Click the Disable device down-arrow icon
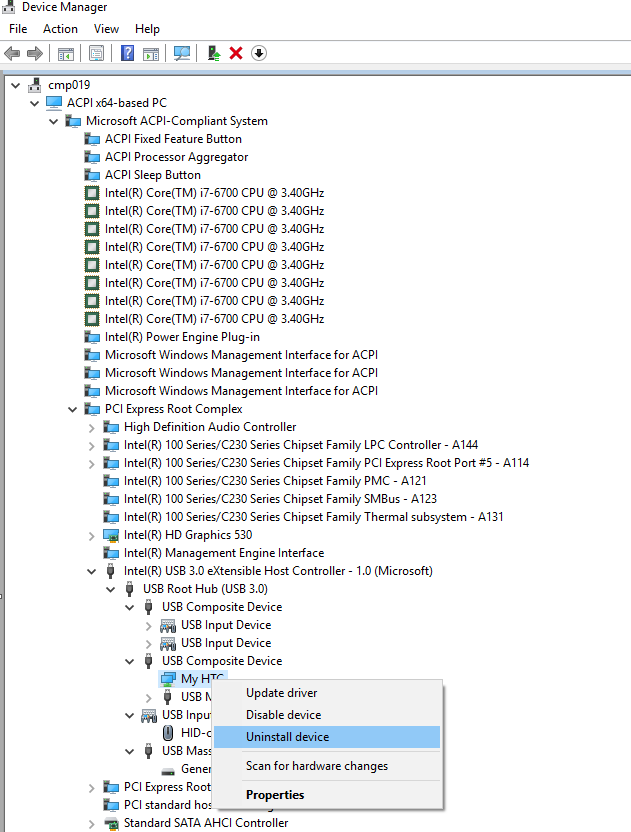The width and height of the screenshot is (631, 832). click(x=259, y=53)
